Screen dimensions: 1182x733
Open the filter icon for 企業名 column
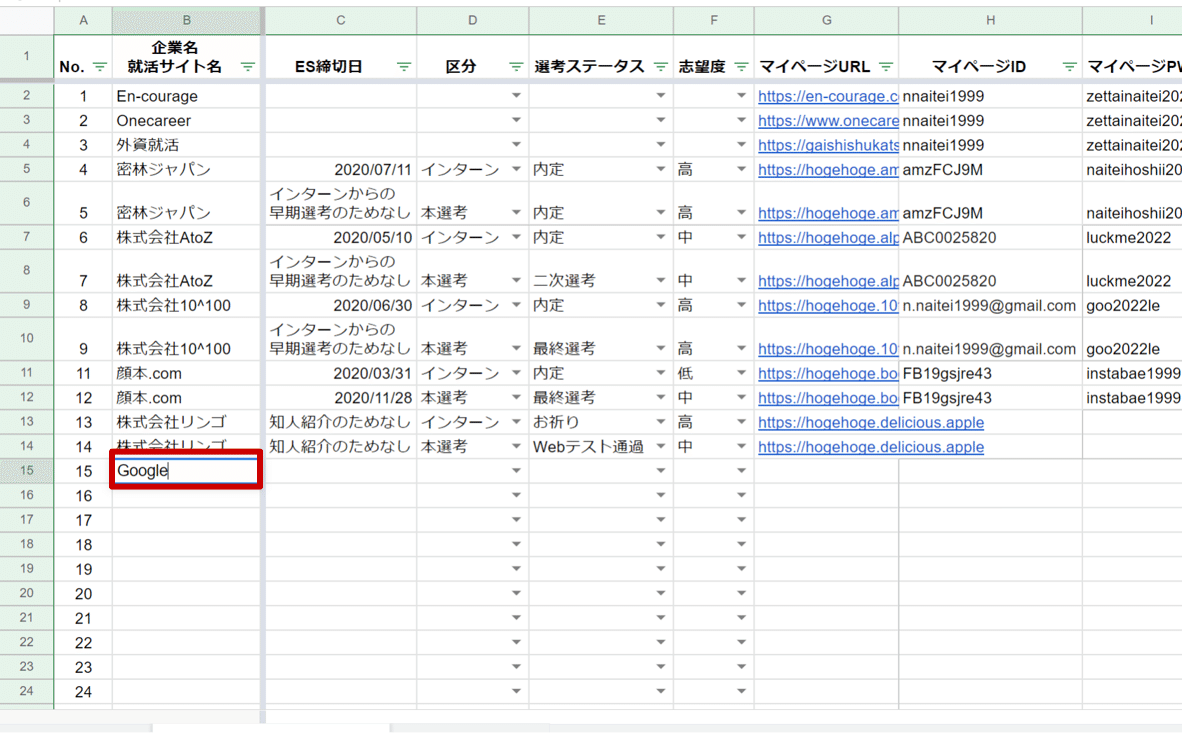(x=247, y=67)
